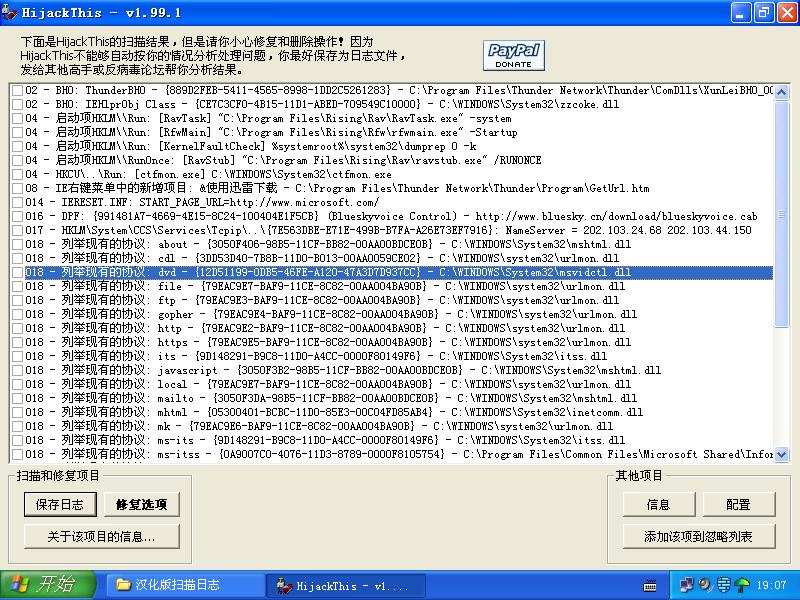This screenshot has height=600, width=800.
Task: Click the PayPal Donate button
Action: click(x=514, y=55)
